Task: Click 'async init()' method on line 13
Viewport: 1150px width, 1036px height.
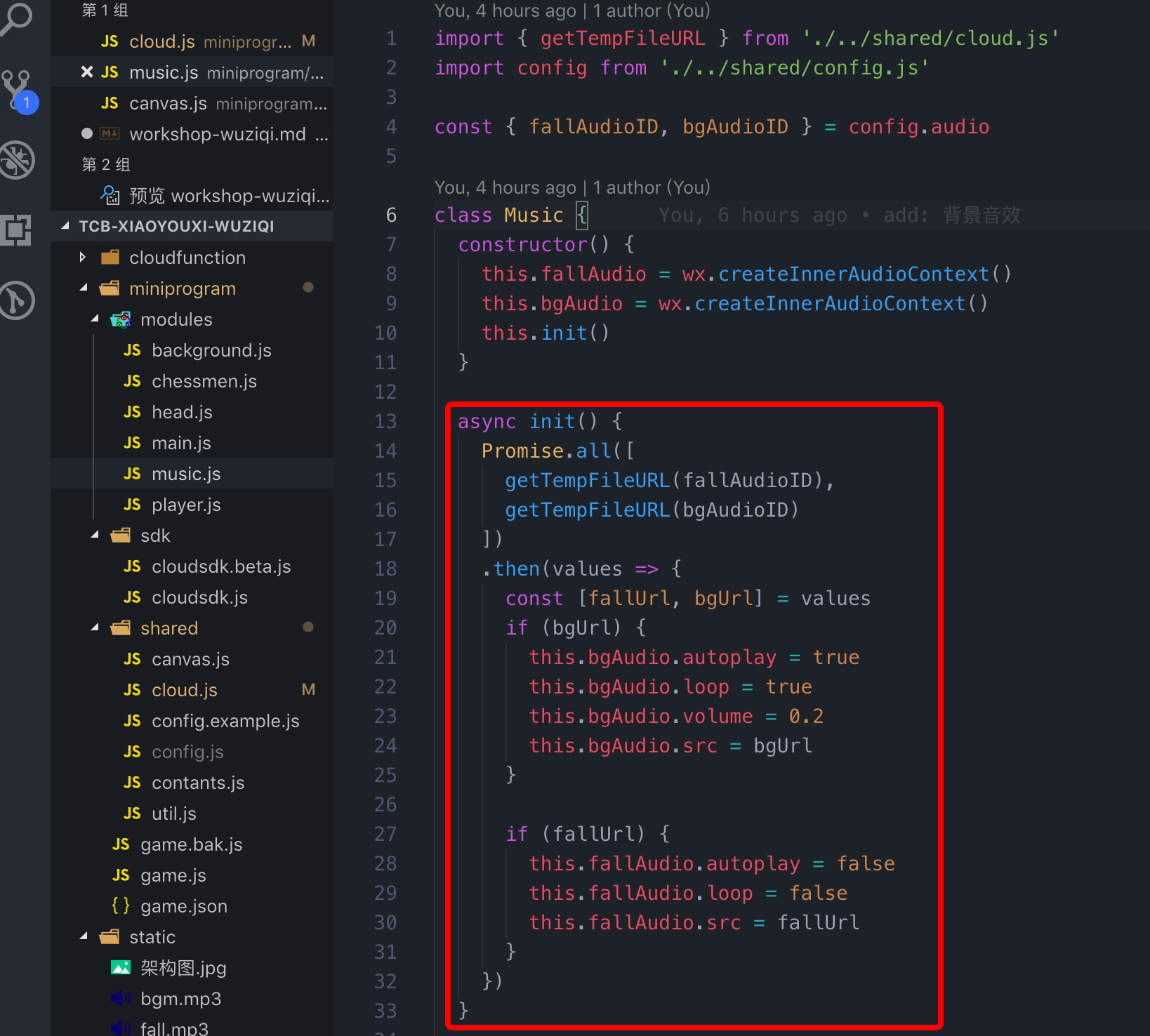Action: click(528, 421)
